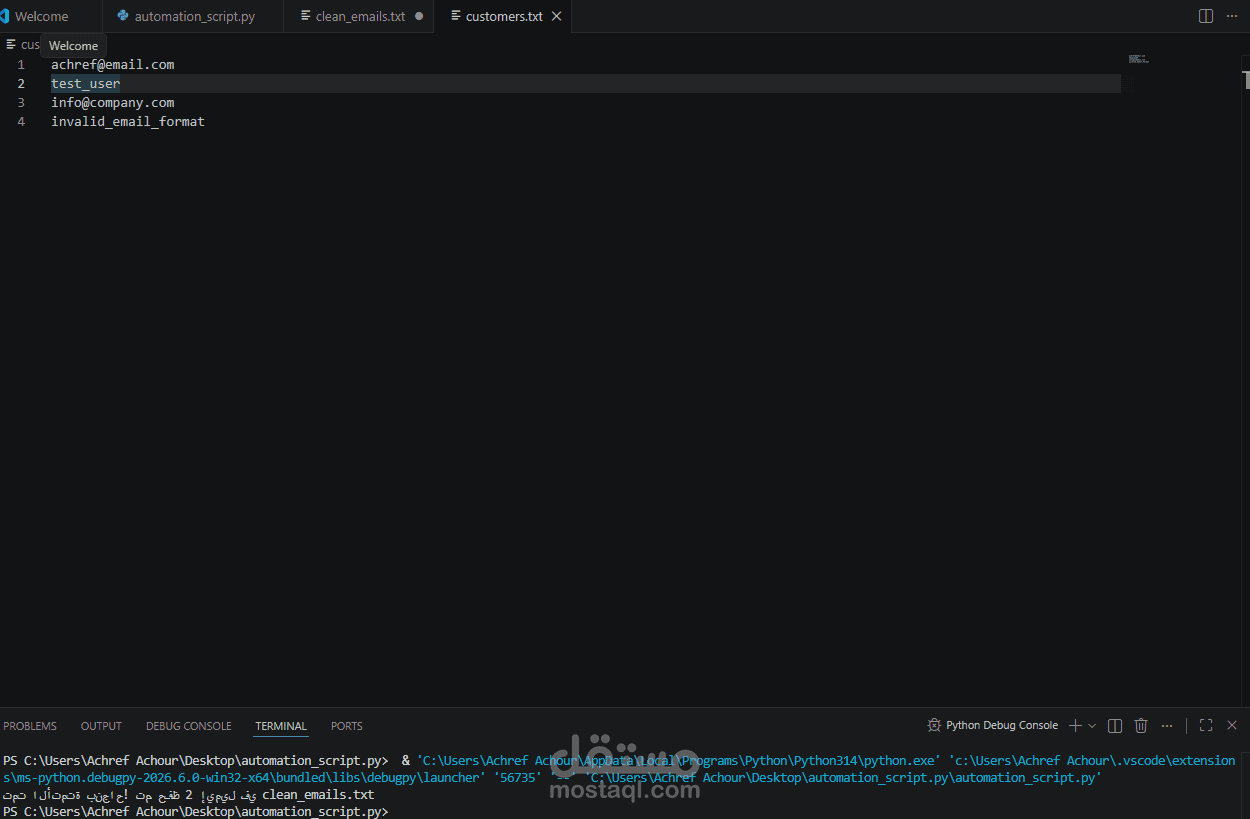
Task: Click the customers.txt breadcrumb file icon
Action: click(11, 44)
